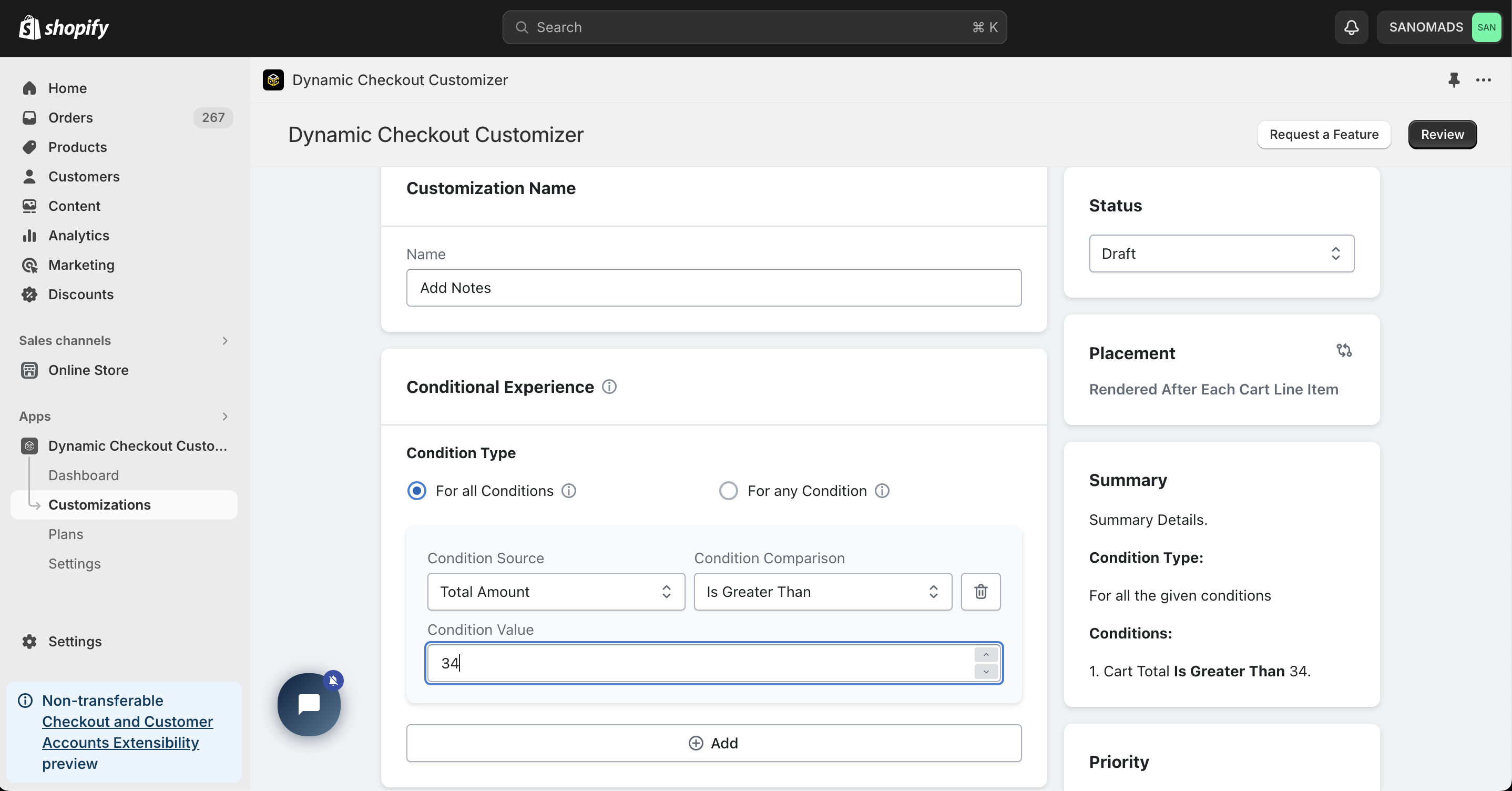Click info icon beside For any Condition

[882, 491]
